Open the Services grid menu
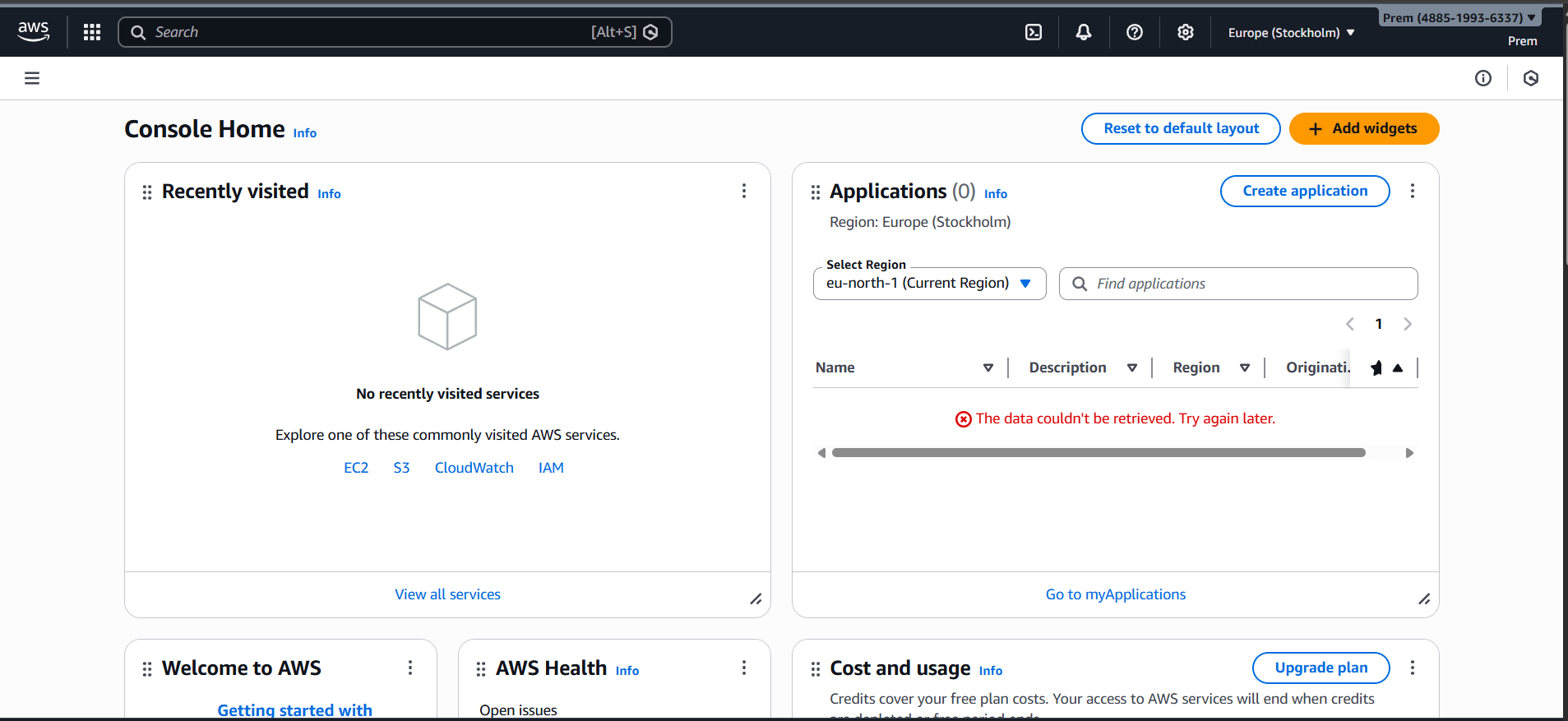1568x721 pixels. pyautogui.click(x=92, y=32)
